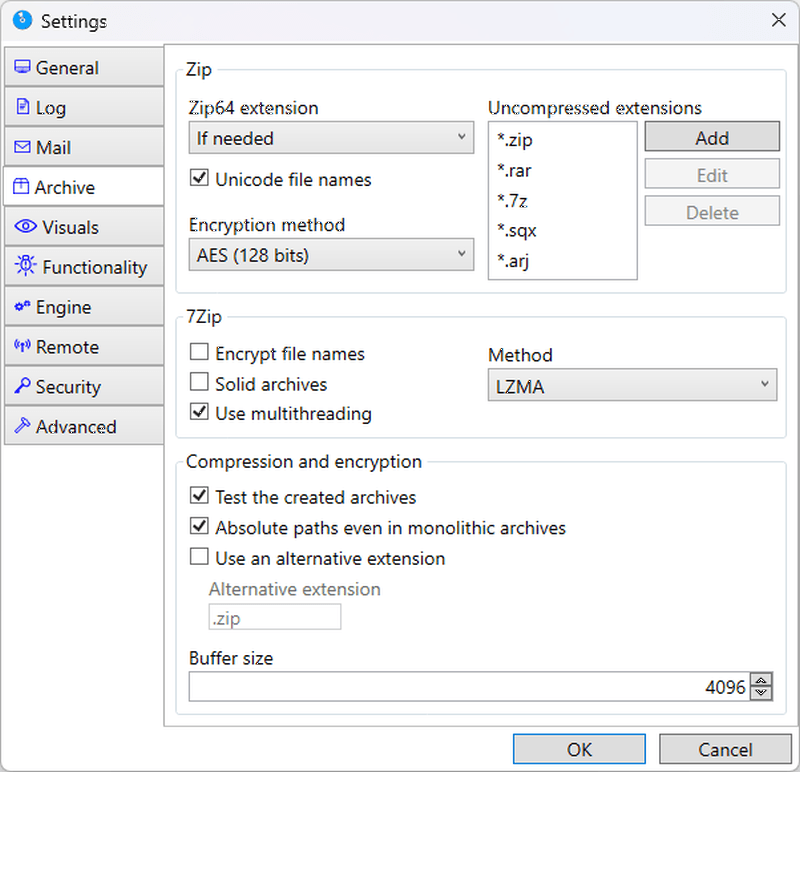Tick the Solid archives checkbox
The height and width of the screenshot is (880, 800).
point(199,382)
